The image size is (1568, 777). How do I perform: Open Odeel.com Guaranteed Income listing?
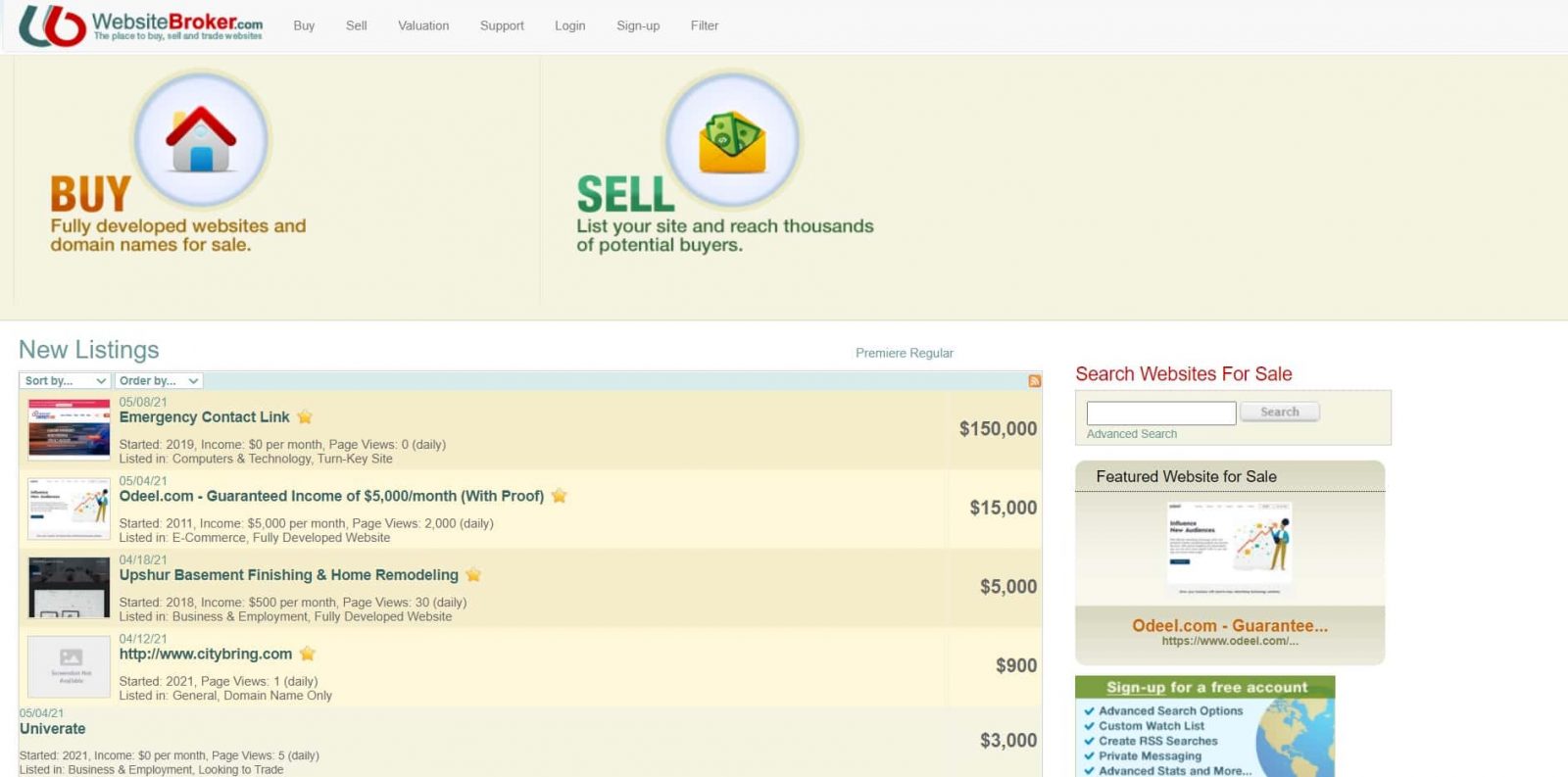(x=331, y=496)
